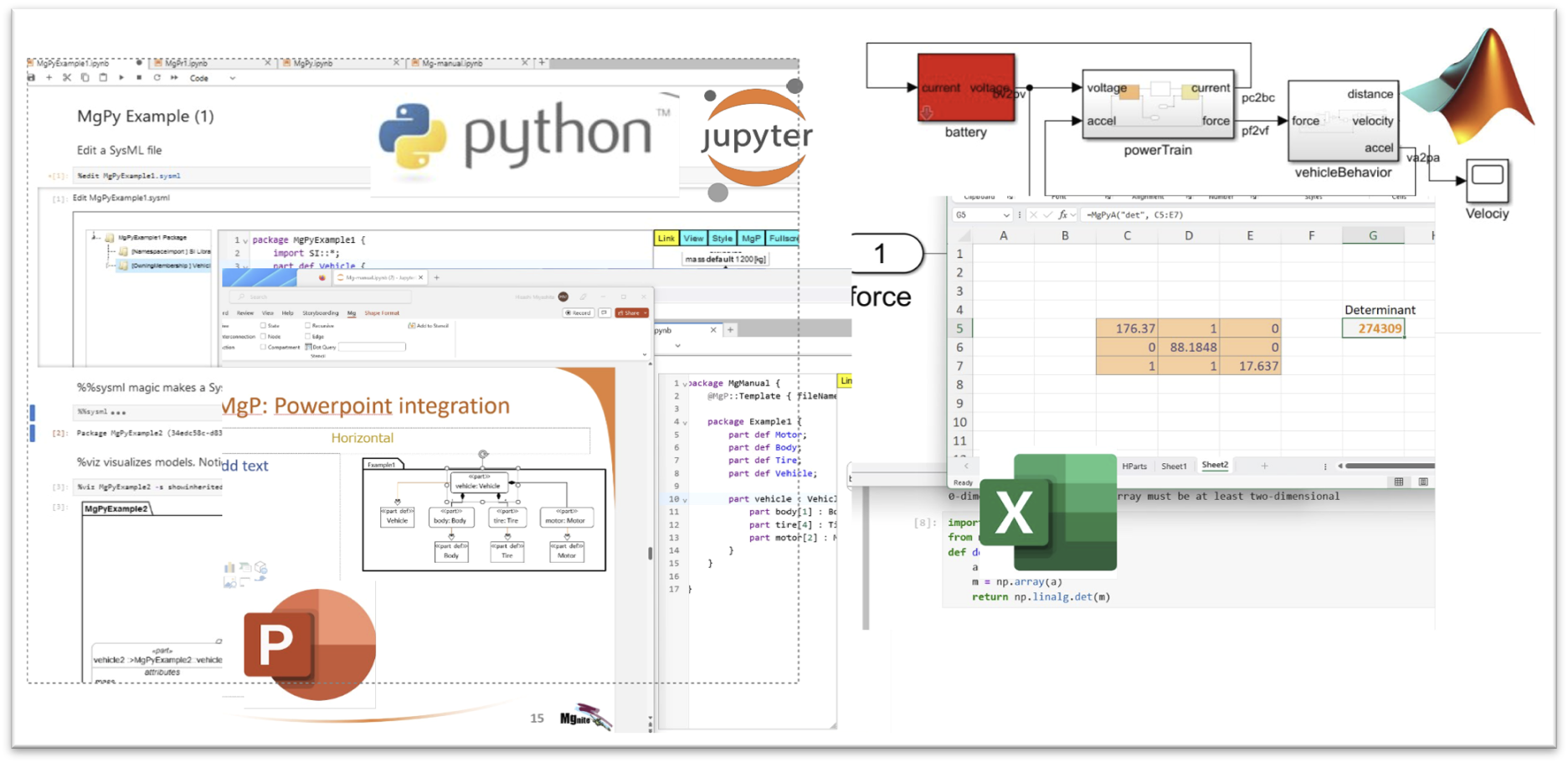Screen dimensions: 1568x763
Task: Cut the selected cell with scissors icon
Action: [x=67, y=78]
